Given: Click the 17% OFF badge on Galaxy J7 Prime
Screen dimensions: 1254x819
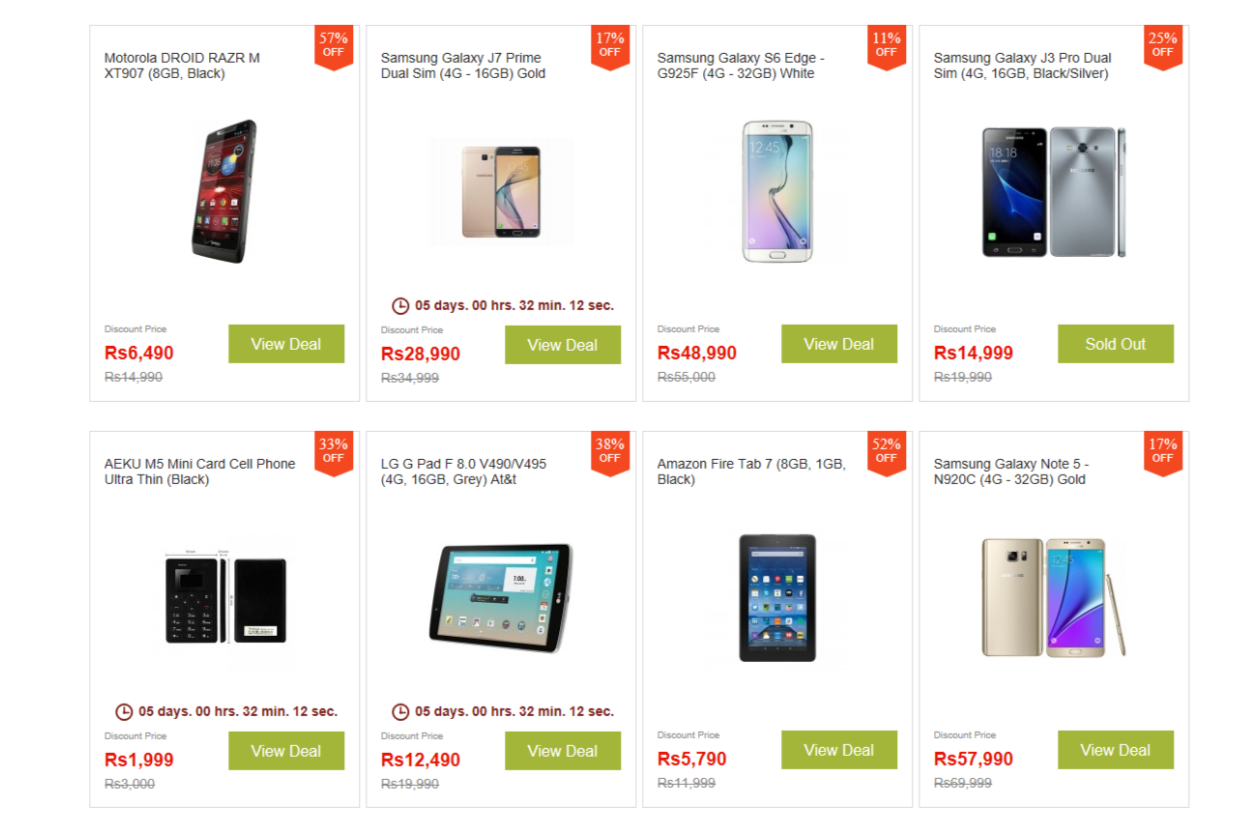Looking at the screenshot, I should (x=609, y=46).
